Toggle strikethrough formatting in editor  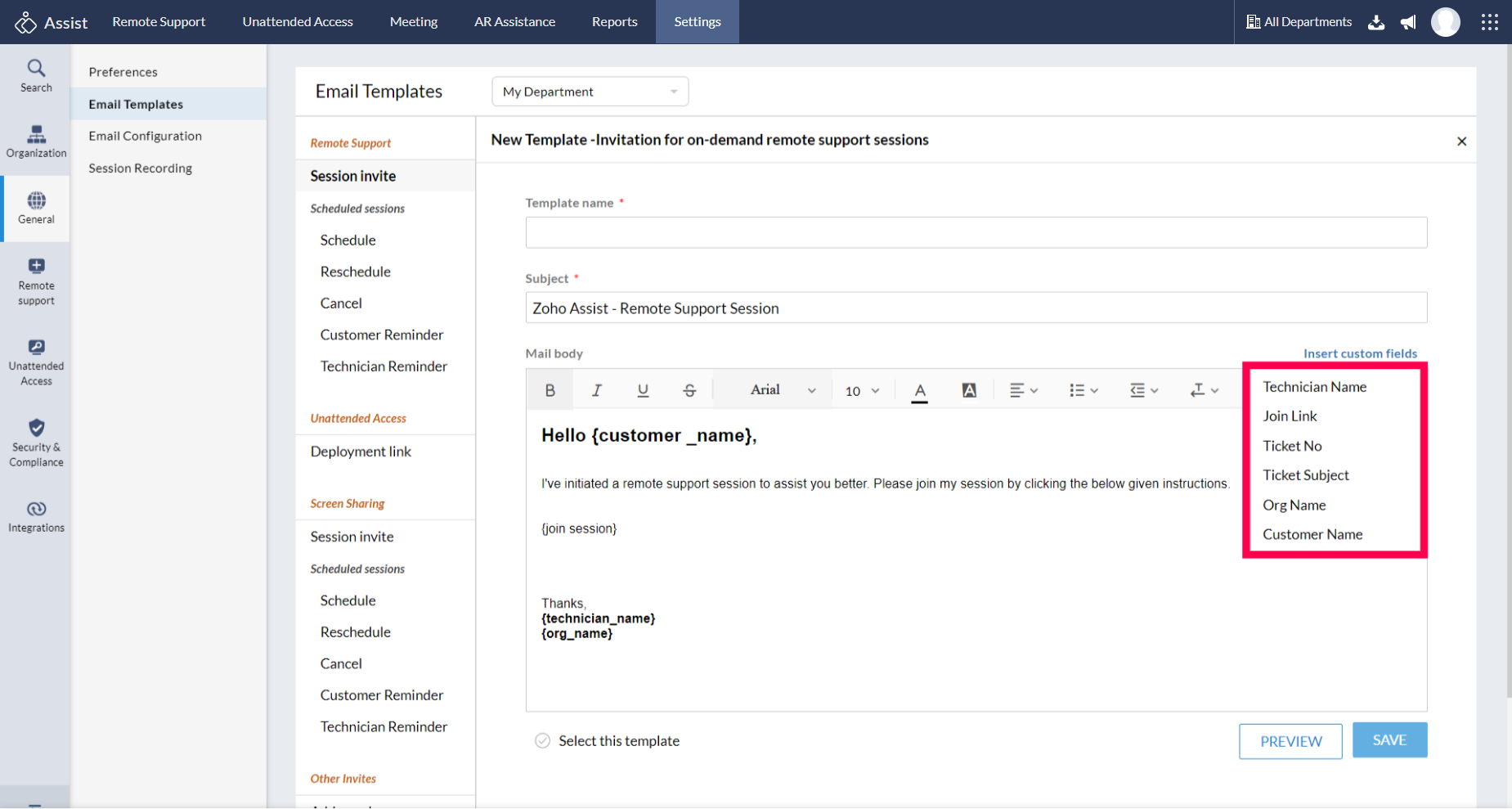coord(689,390)
